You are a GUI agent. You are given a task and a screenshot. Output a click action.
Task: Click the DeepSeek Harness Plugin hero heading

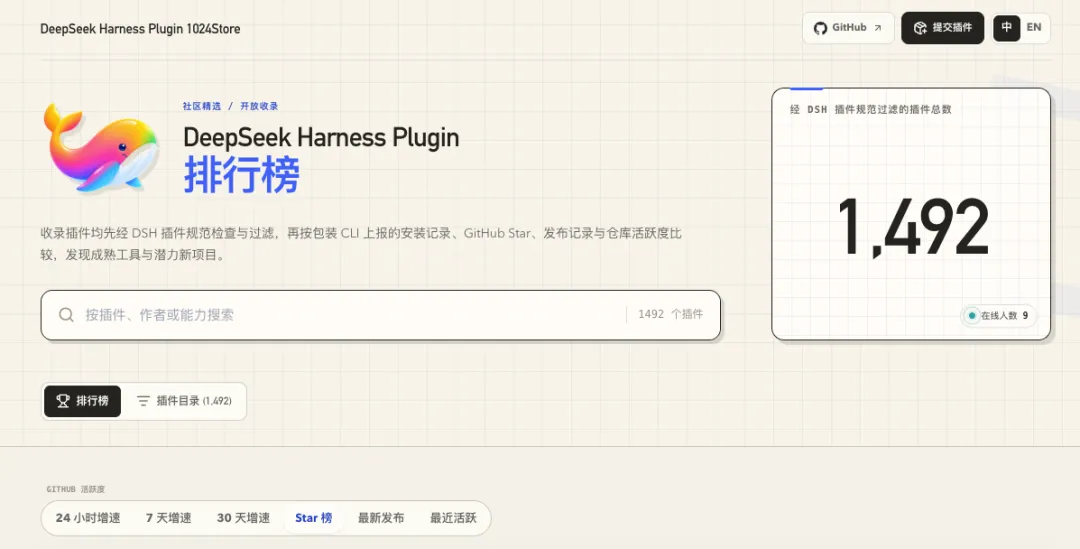pos(321,137)
